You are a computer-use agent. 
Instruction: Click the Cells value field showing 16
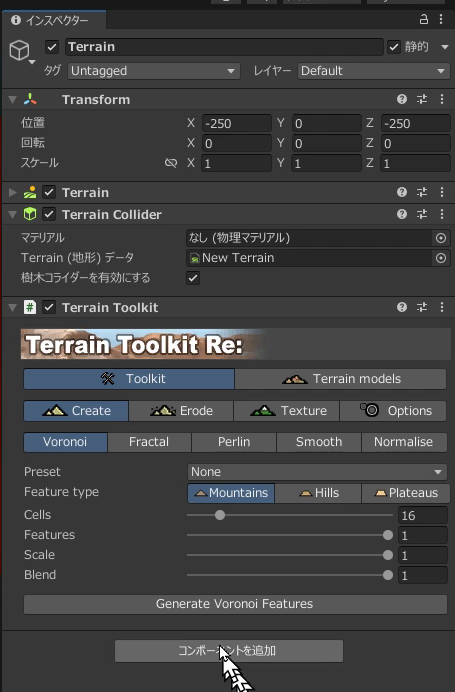423,515
